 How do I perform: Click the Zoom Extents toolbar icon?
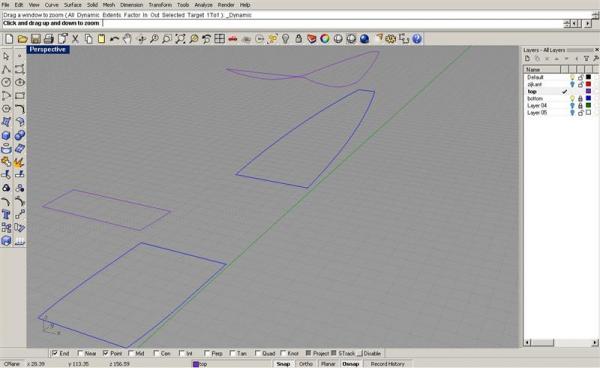[180, 39]
